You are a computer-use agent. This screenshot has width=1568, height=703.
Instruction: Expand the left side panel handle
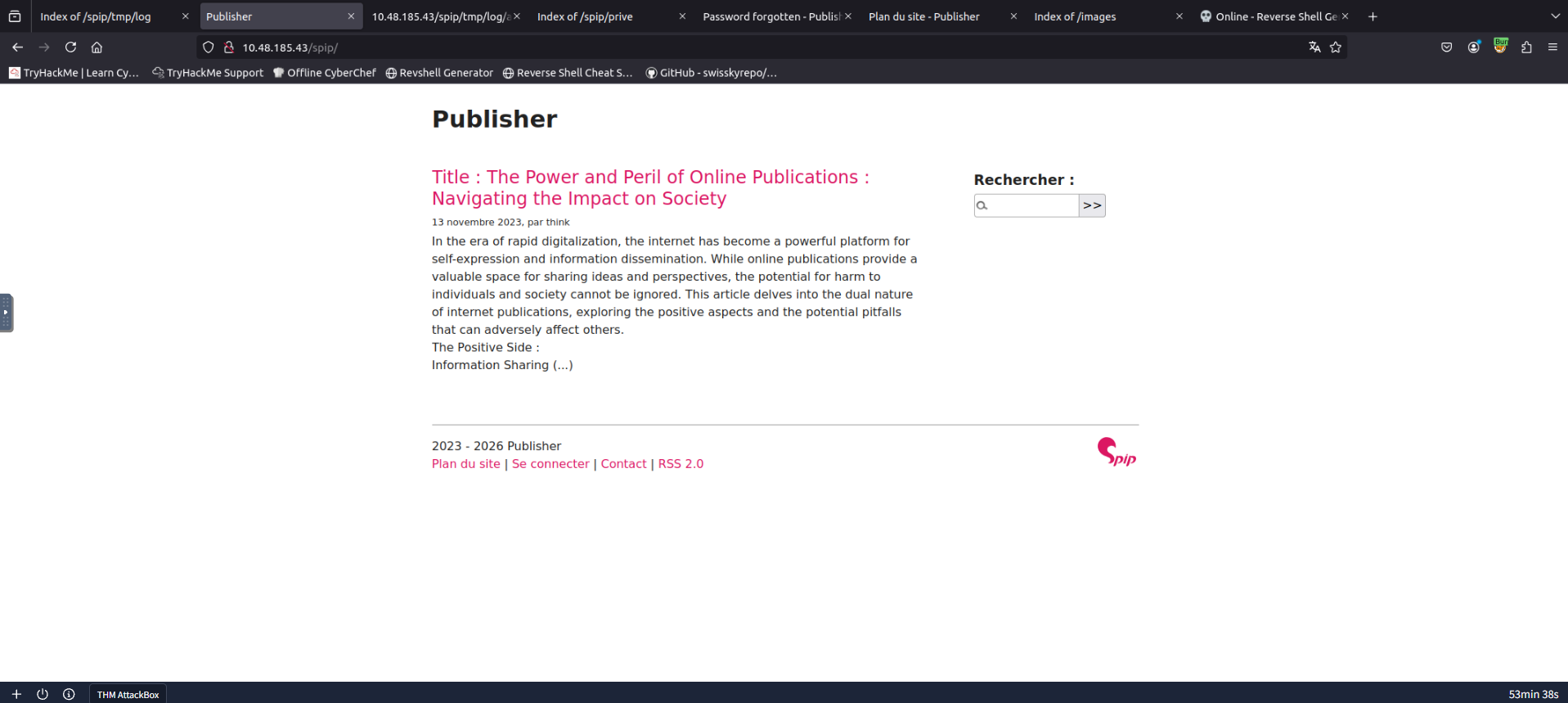tap(6, 313)
